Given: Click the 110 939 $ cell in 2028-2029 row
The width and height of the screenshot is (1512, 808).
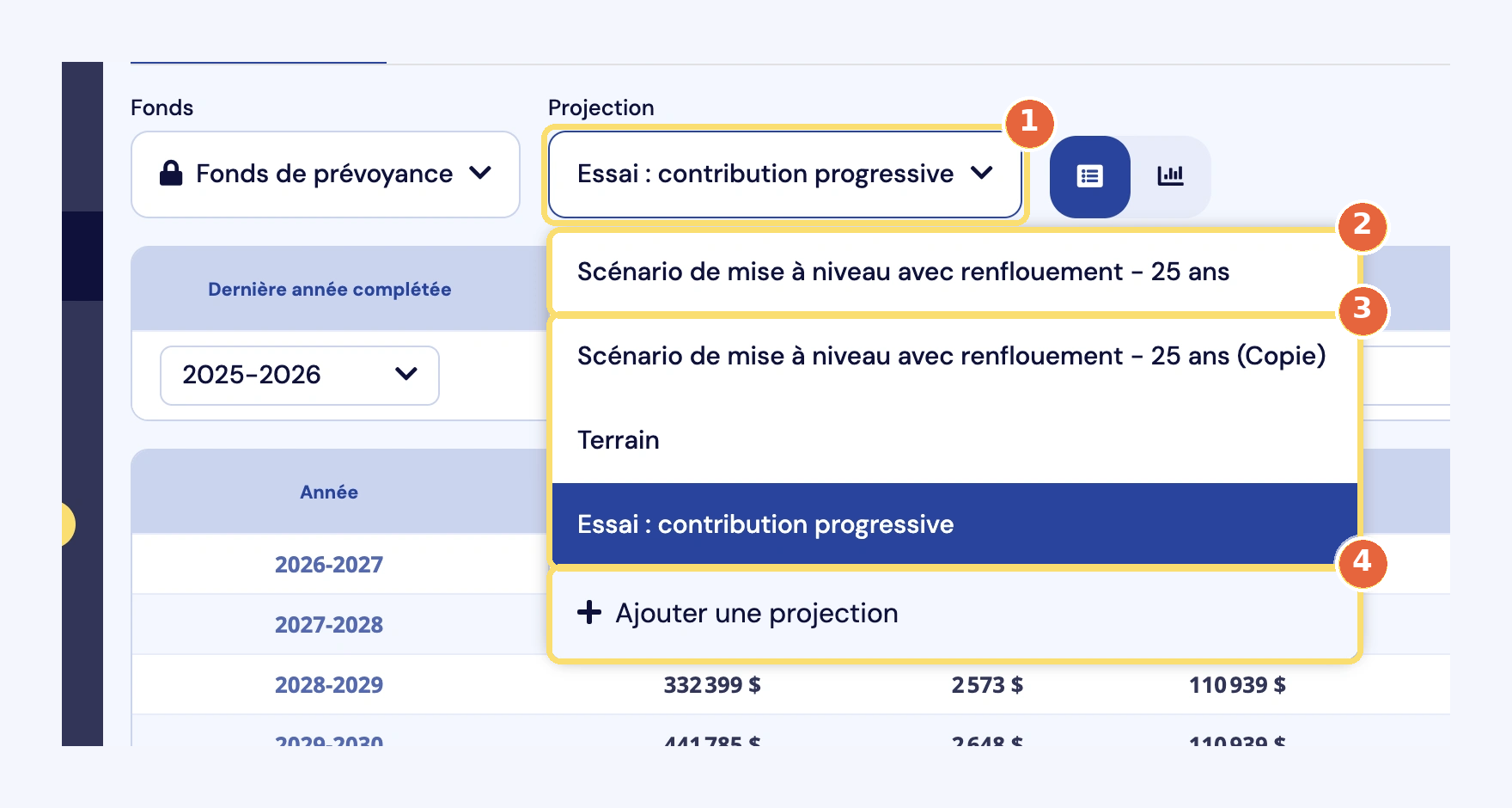Looking at the screenshot, I should 1237,685.
